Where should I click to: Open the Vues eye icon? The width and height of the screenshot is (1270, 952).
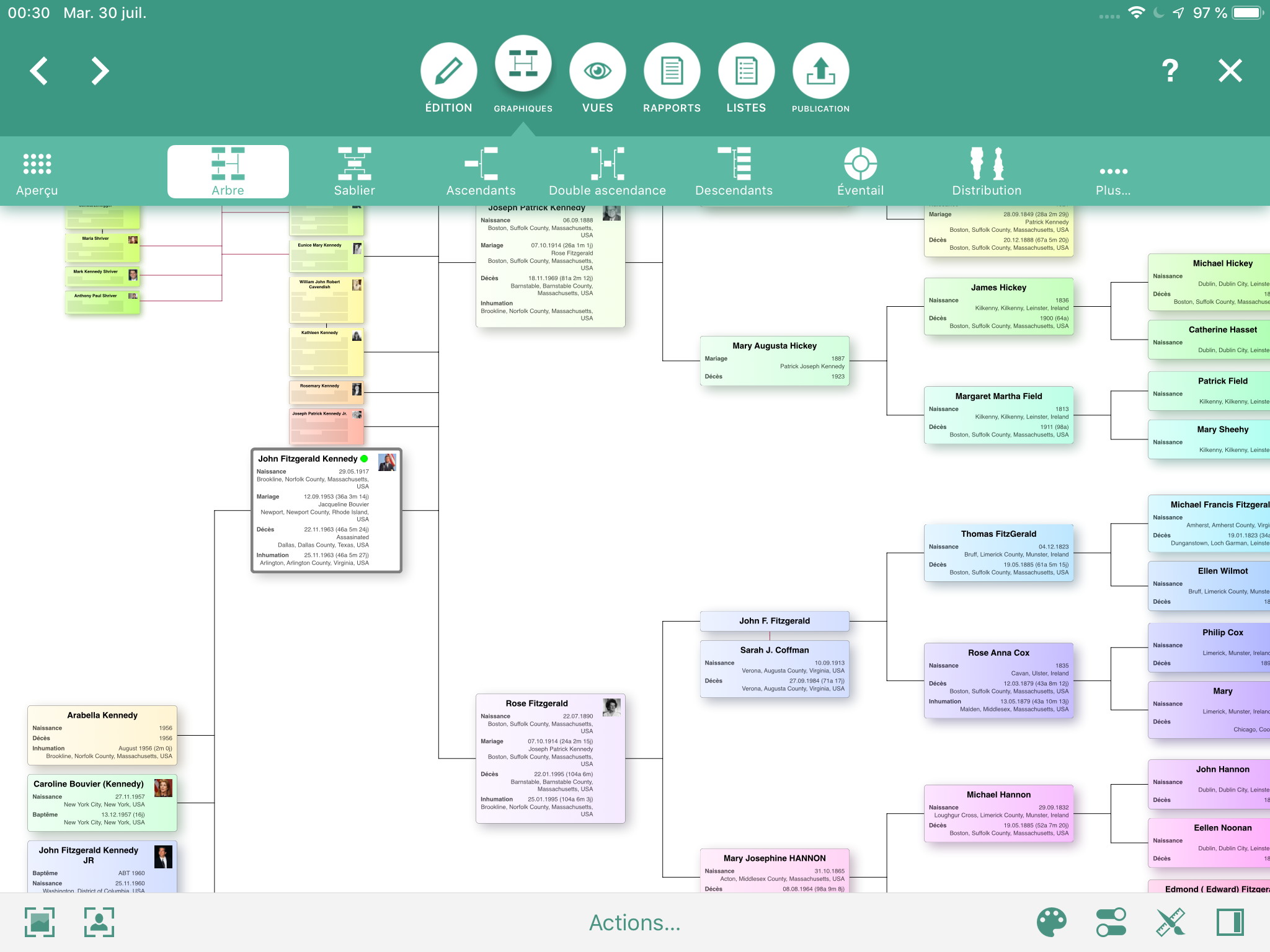click(597, 71)
